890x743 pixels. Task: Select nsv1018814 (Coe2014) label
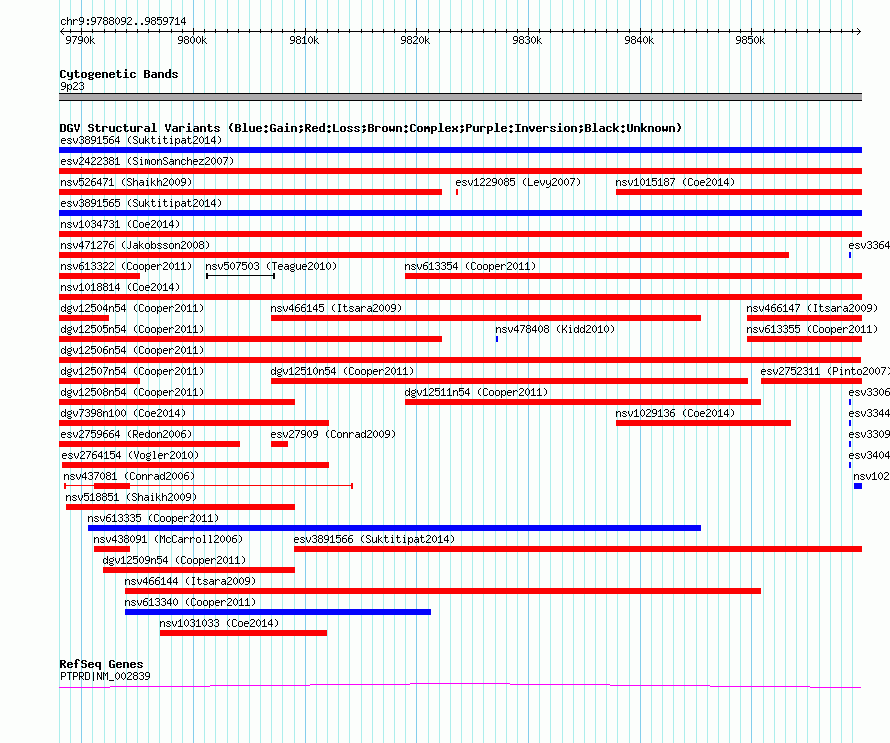click(120, 287)
